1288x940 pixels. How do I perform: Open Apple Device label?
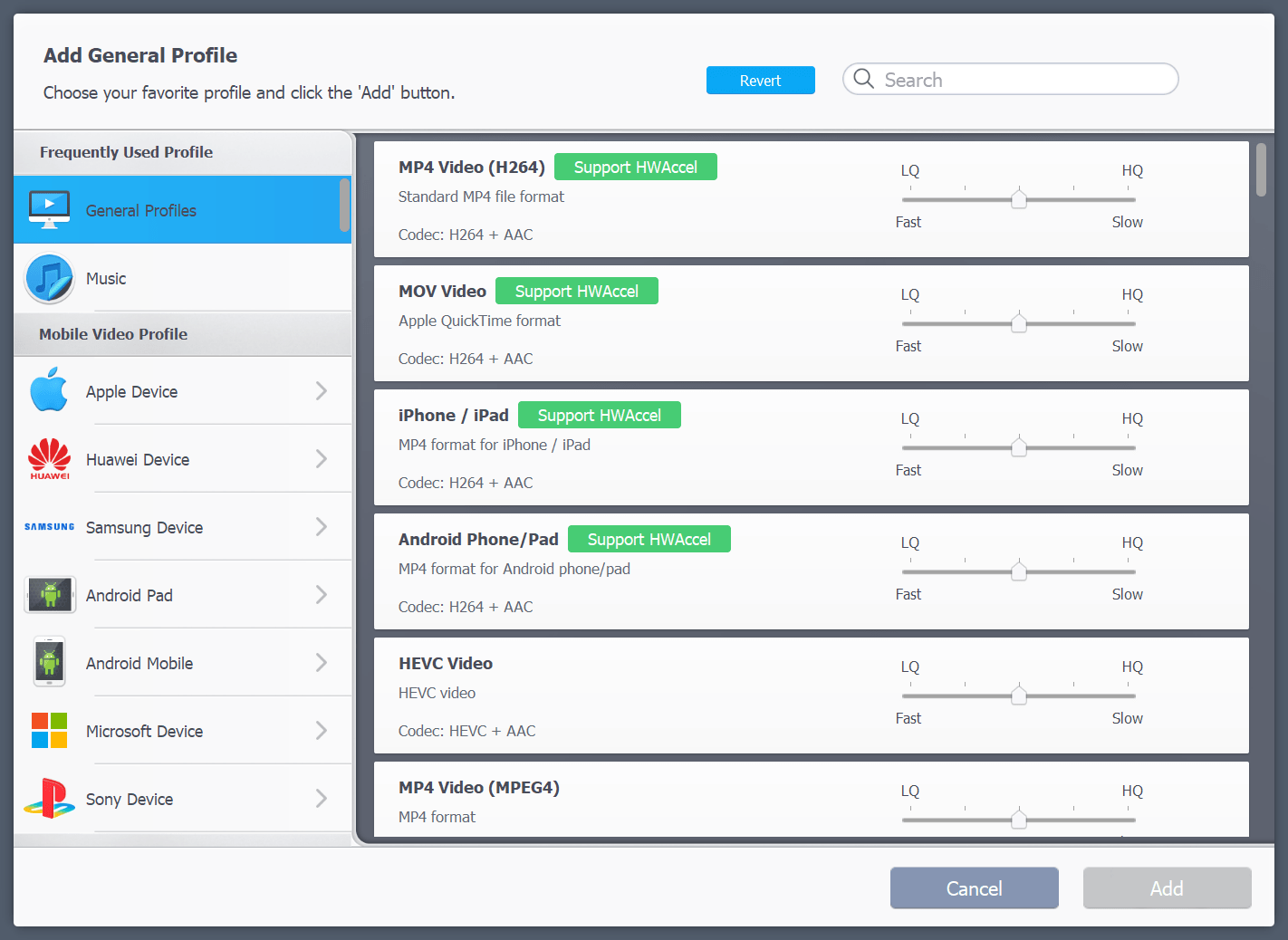point(131,391)
